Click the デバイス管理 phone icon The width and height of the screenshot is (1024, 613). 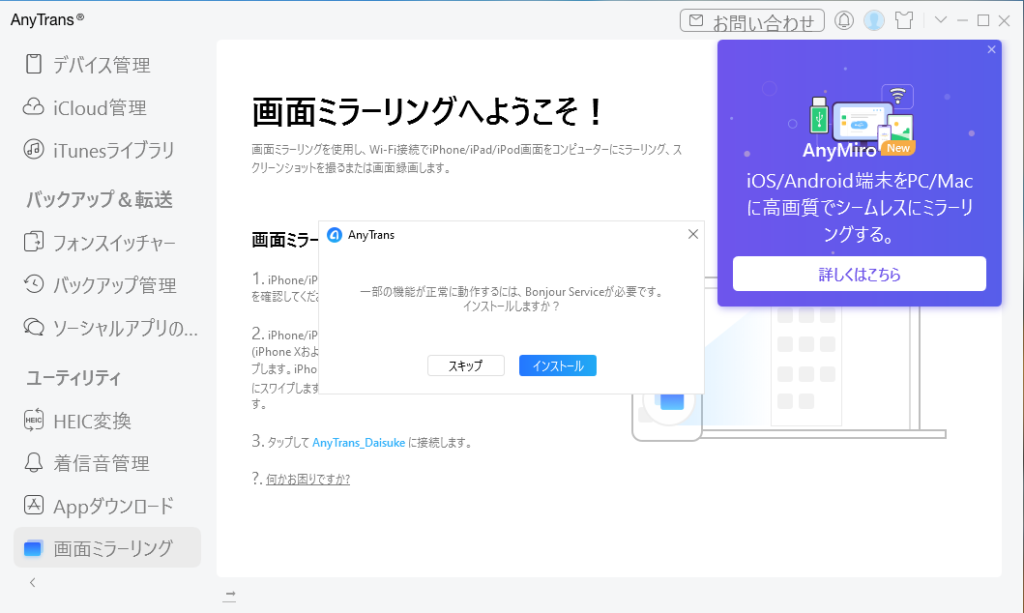tap(33, 64)
